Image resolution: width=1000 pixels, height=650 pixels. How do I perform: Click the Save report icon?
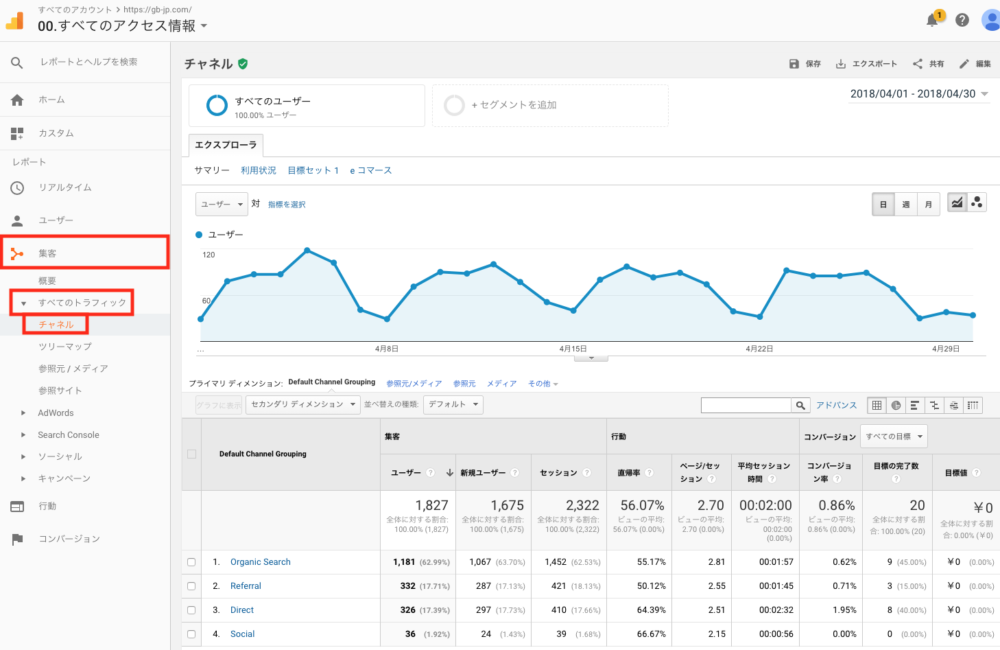(794, 64)
